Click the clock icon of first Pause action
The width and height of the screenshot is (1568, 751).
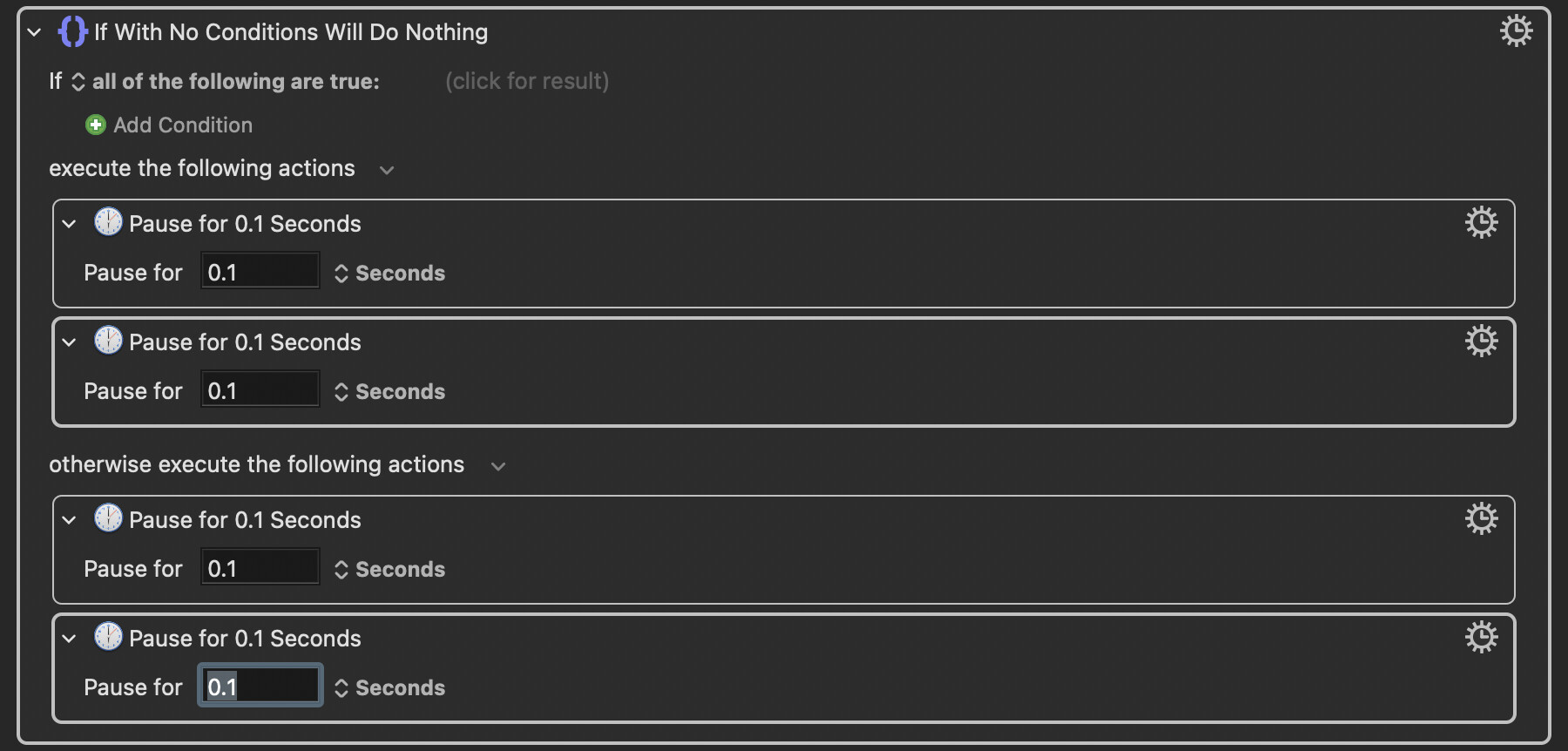pos(108,222)
